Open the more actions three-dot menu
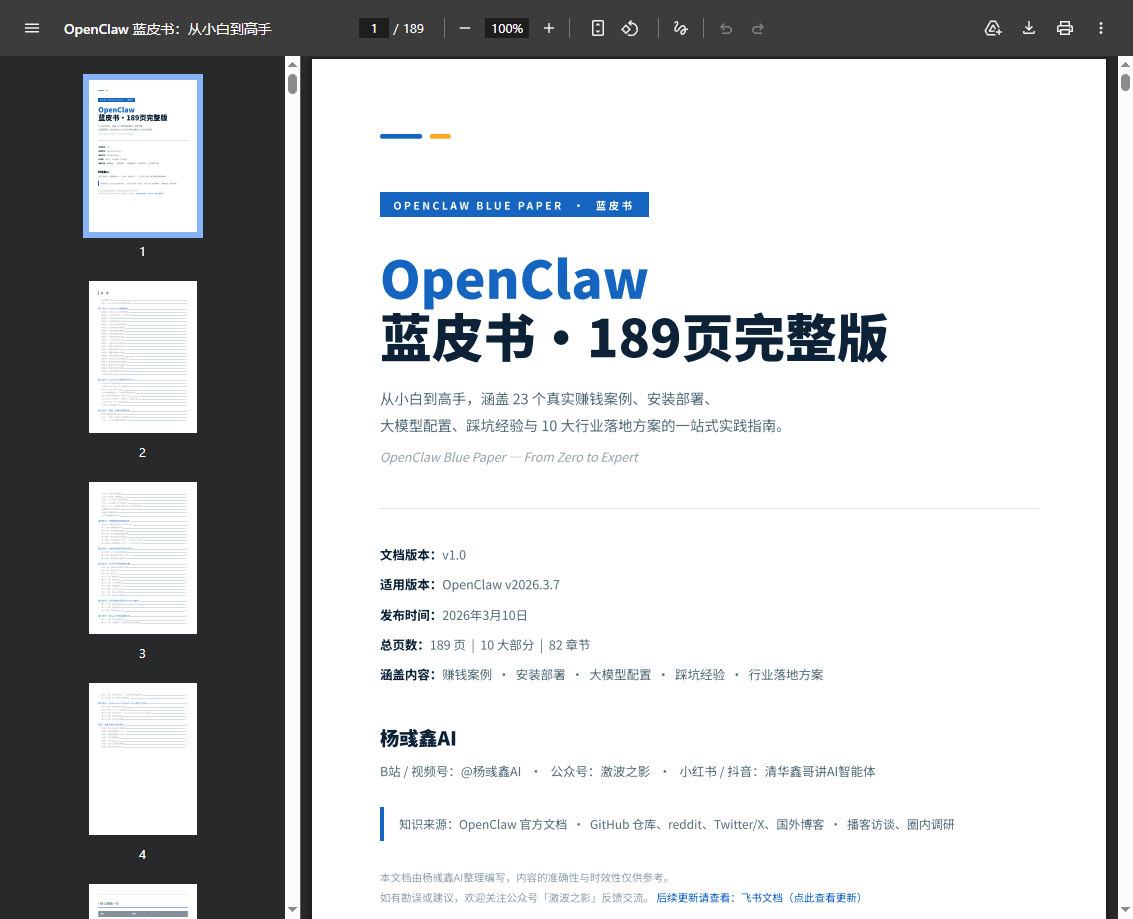Viewport: 1133px width, 919px height. tap(1101, 28)
